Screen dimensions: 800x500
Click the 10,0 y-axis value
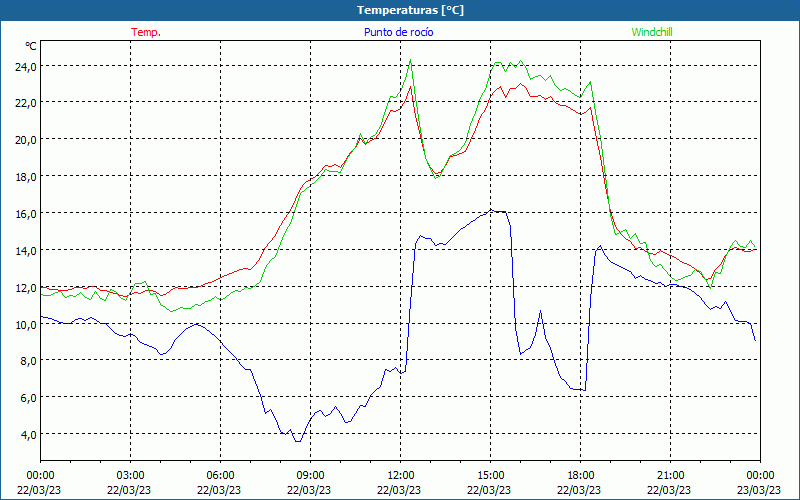pos(26,324)
